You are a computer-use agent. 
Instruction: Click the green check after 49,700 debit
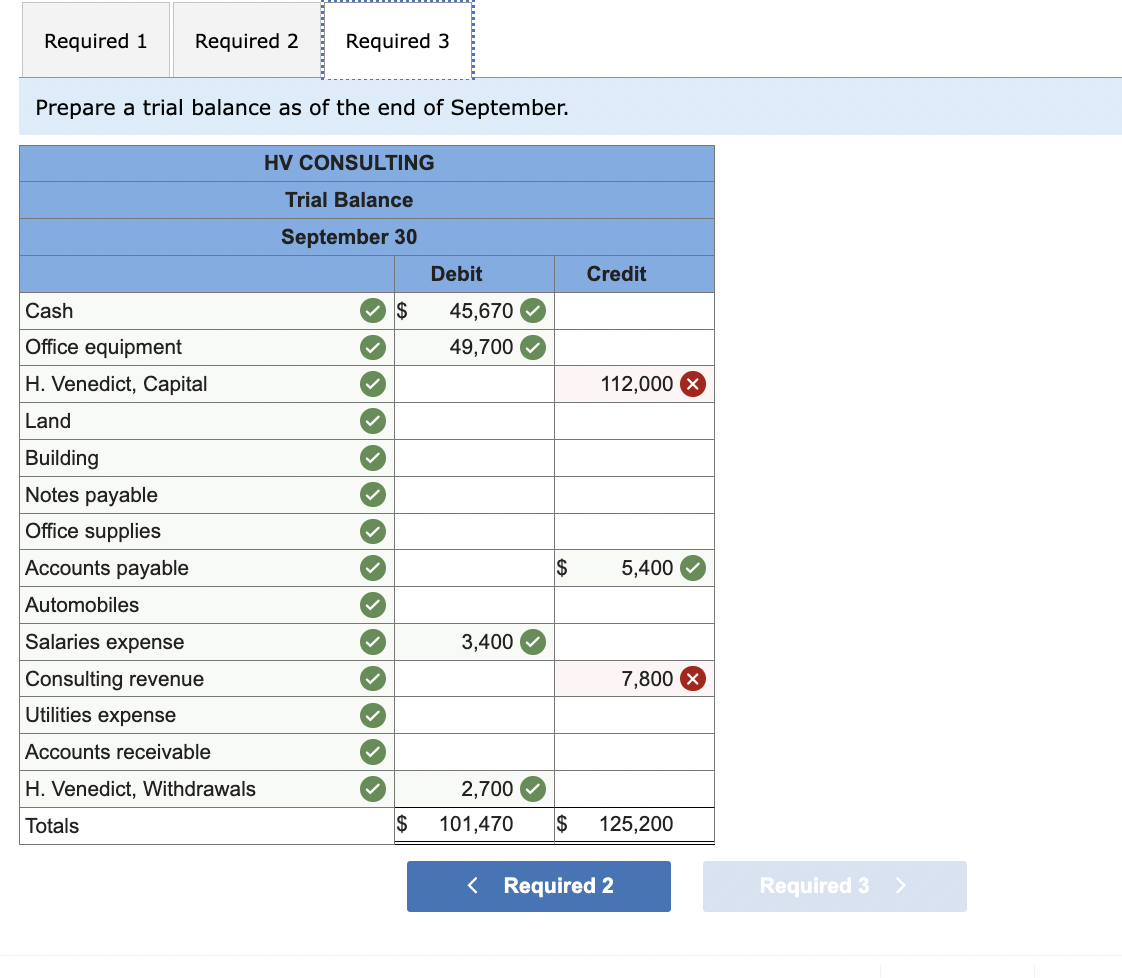(x=533, y=348)
